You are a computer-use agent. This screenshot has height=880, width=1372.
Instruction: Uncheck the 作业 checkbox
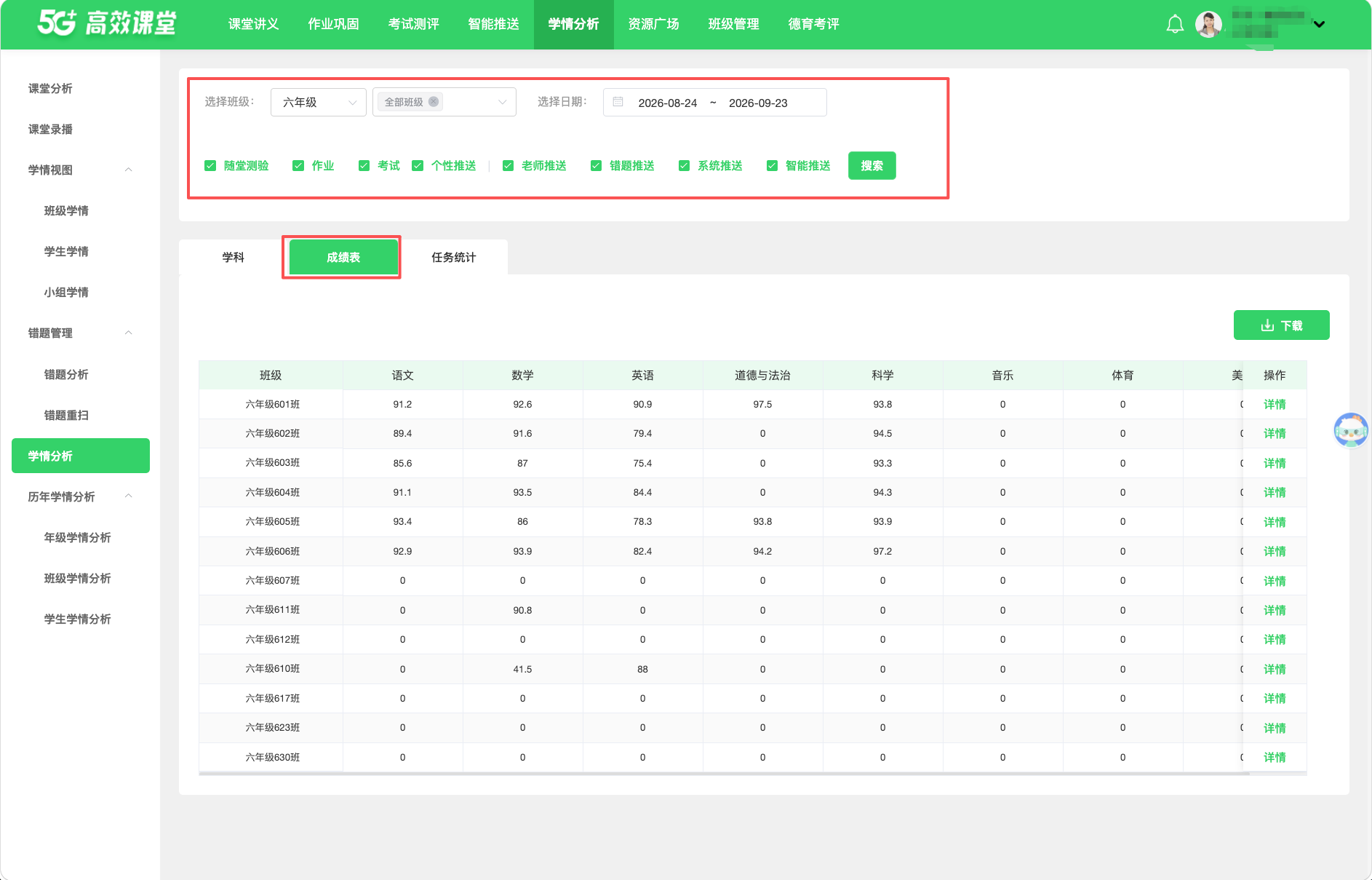298,166
